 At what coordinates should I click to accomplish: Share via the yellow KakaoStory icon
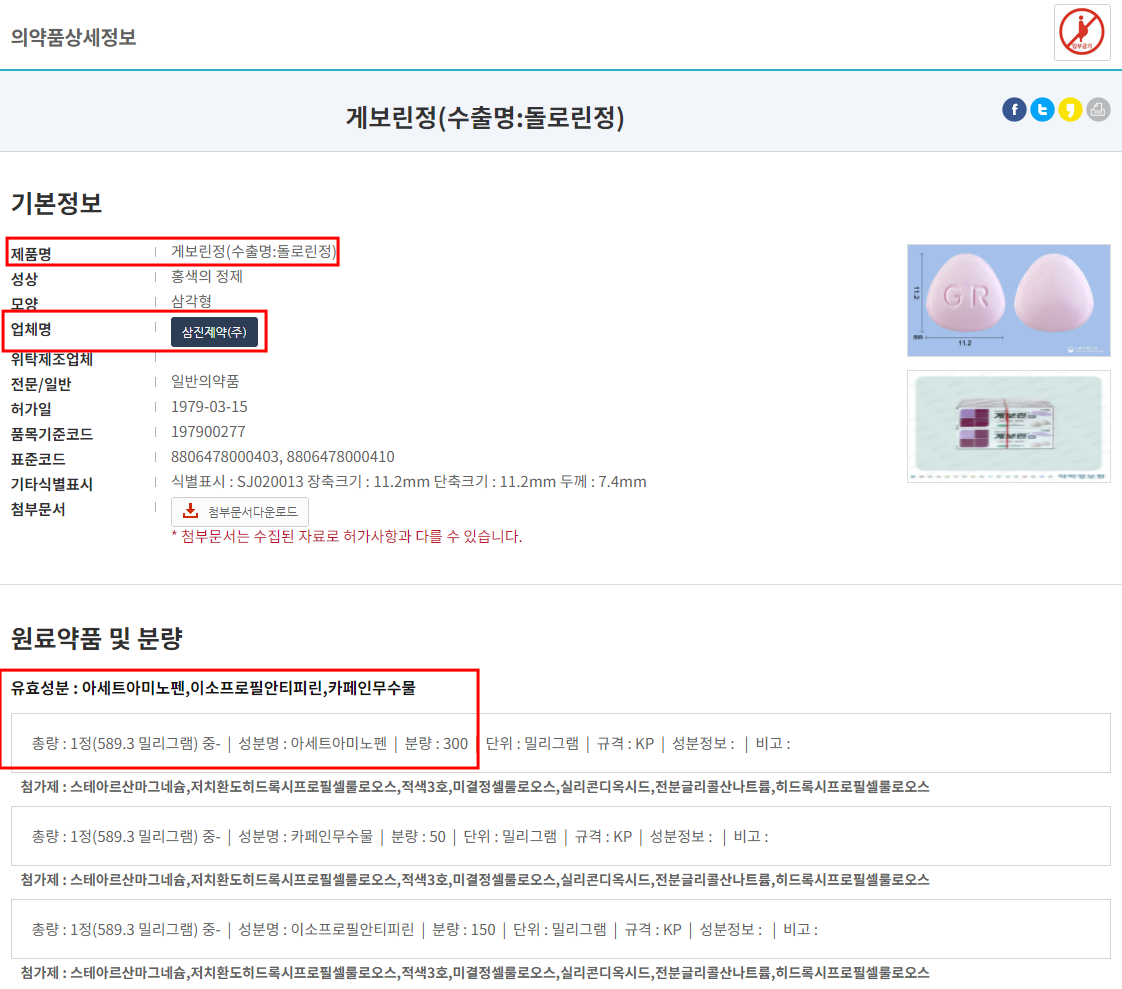1070,109
